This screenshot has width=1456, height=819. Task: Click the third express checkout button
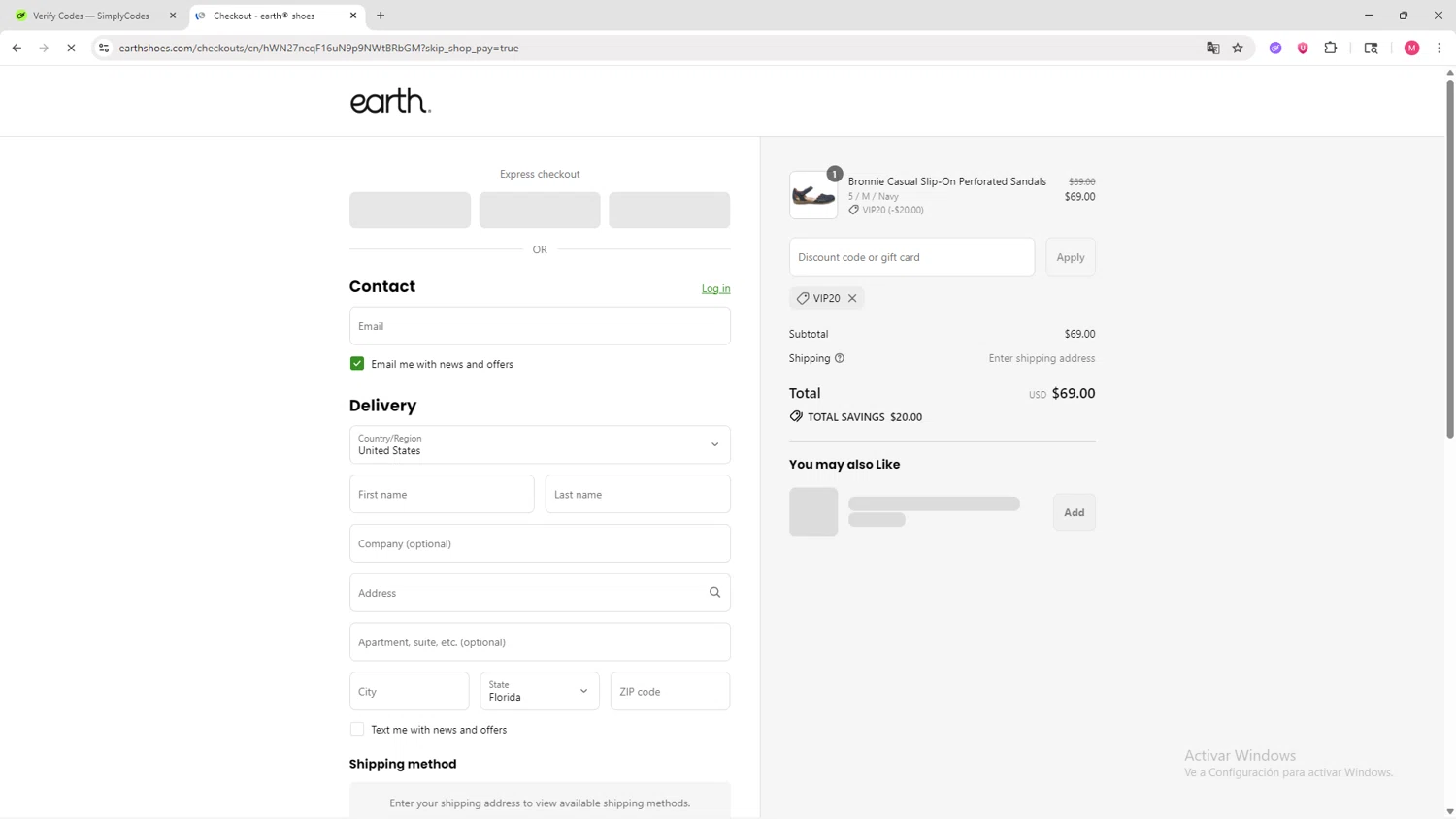[x=669, y=210]
